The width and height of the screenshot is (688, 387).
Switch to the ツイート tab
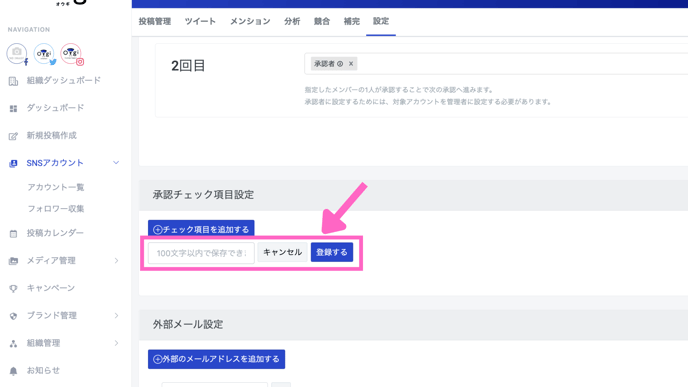coord(200,21)
